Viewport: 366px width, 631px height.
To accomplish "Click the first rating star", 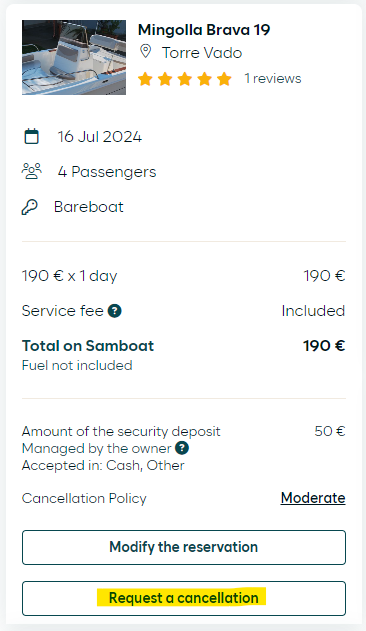I will pos(145,79).
